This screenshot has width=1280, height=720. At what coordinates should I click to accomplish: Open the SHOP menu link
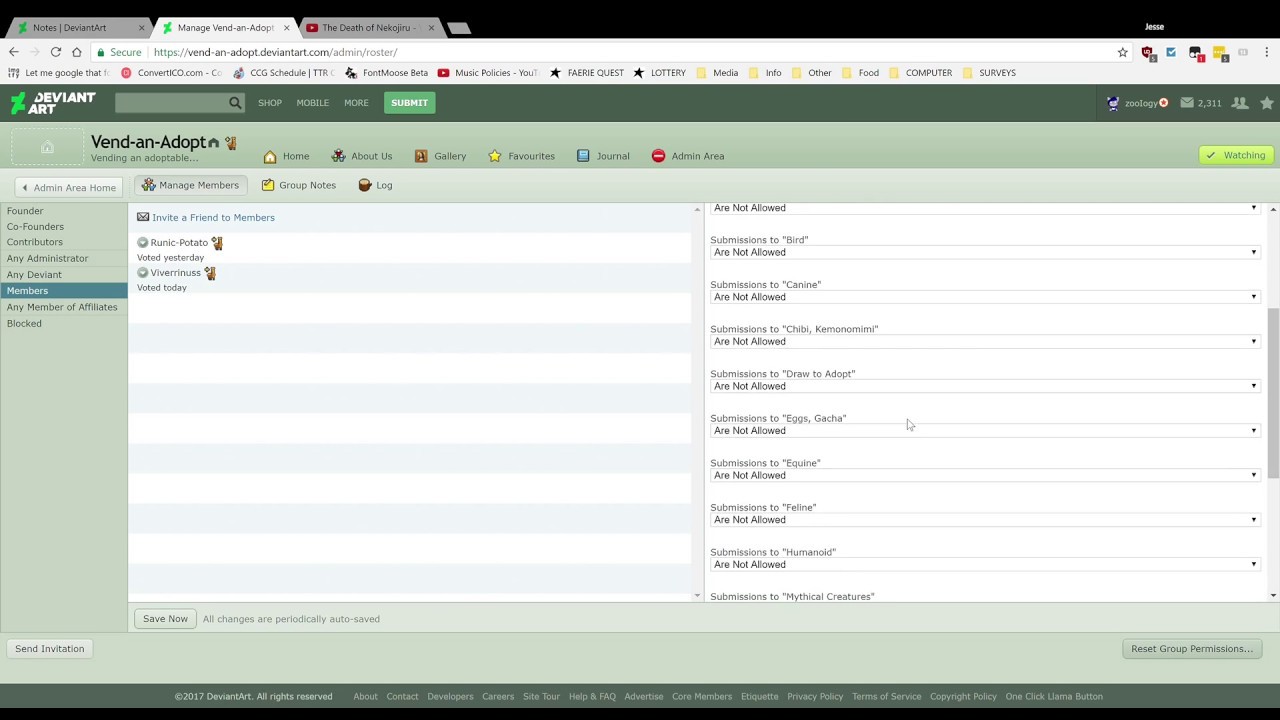[x=270, y=102]
